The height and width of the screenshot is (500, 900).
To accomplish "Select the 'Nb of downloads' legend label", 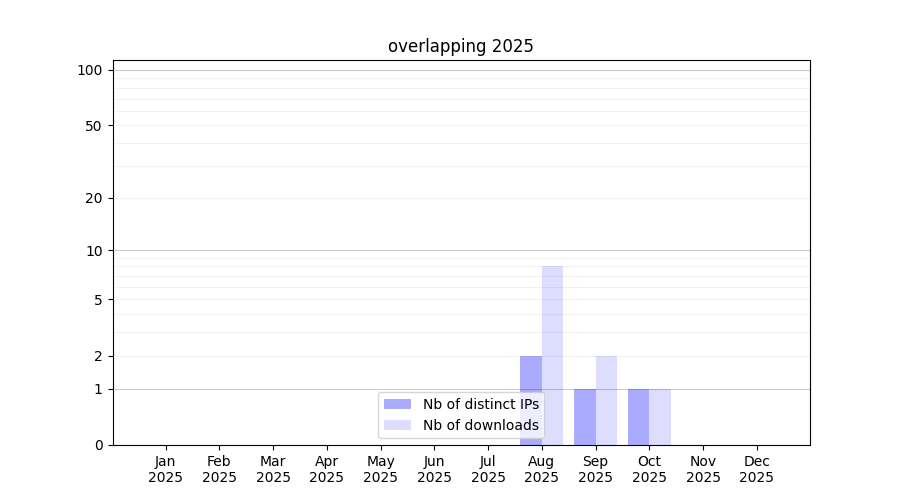I will point(481,425).
